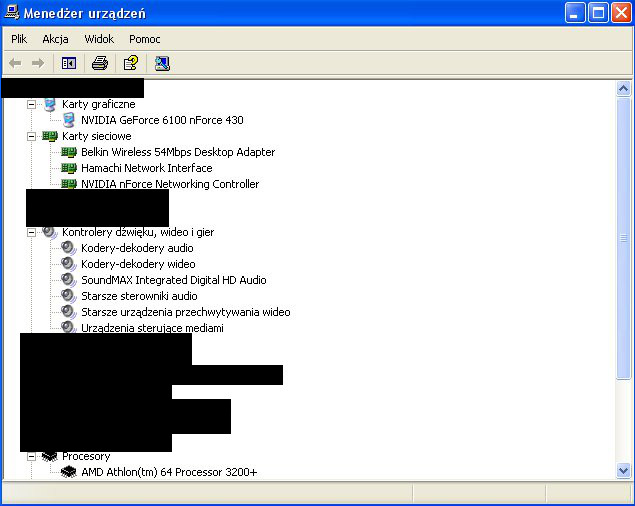Image resolution: width=635 pixels, height=506 pixels.
Task: Select Urządzenia sterujące mediami text
Action: (x=152, y=328)
